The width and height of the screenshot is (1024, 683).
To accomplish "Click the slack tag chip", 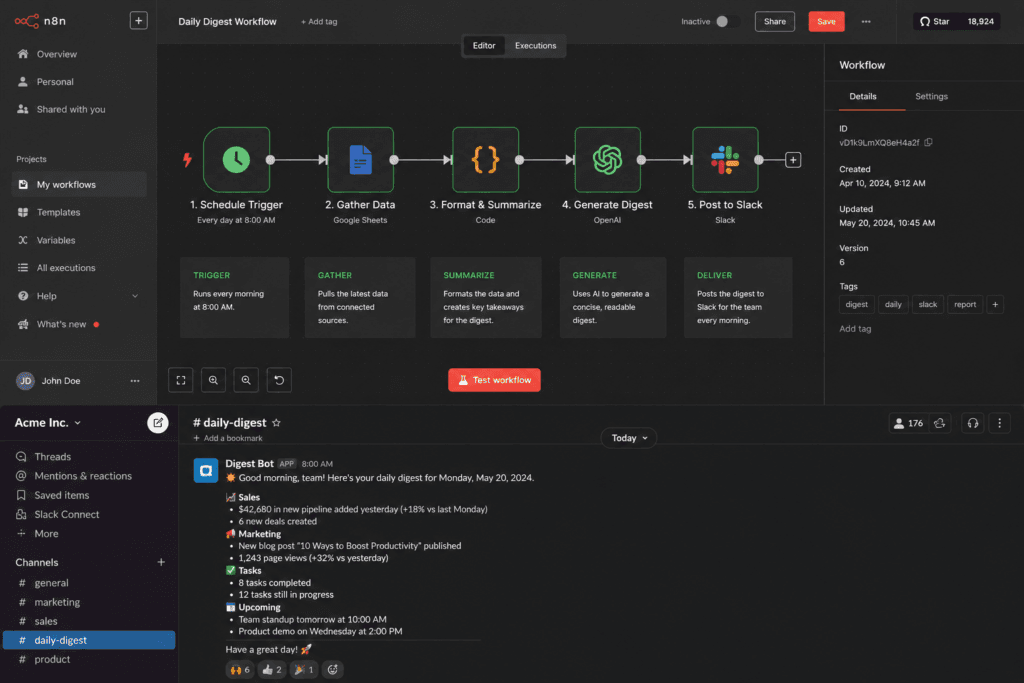I will (x=927, y=304).
